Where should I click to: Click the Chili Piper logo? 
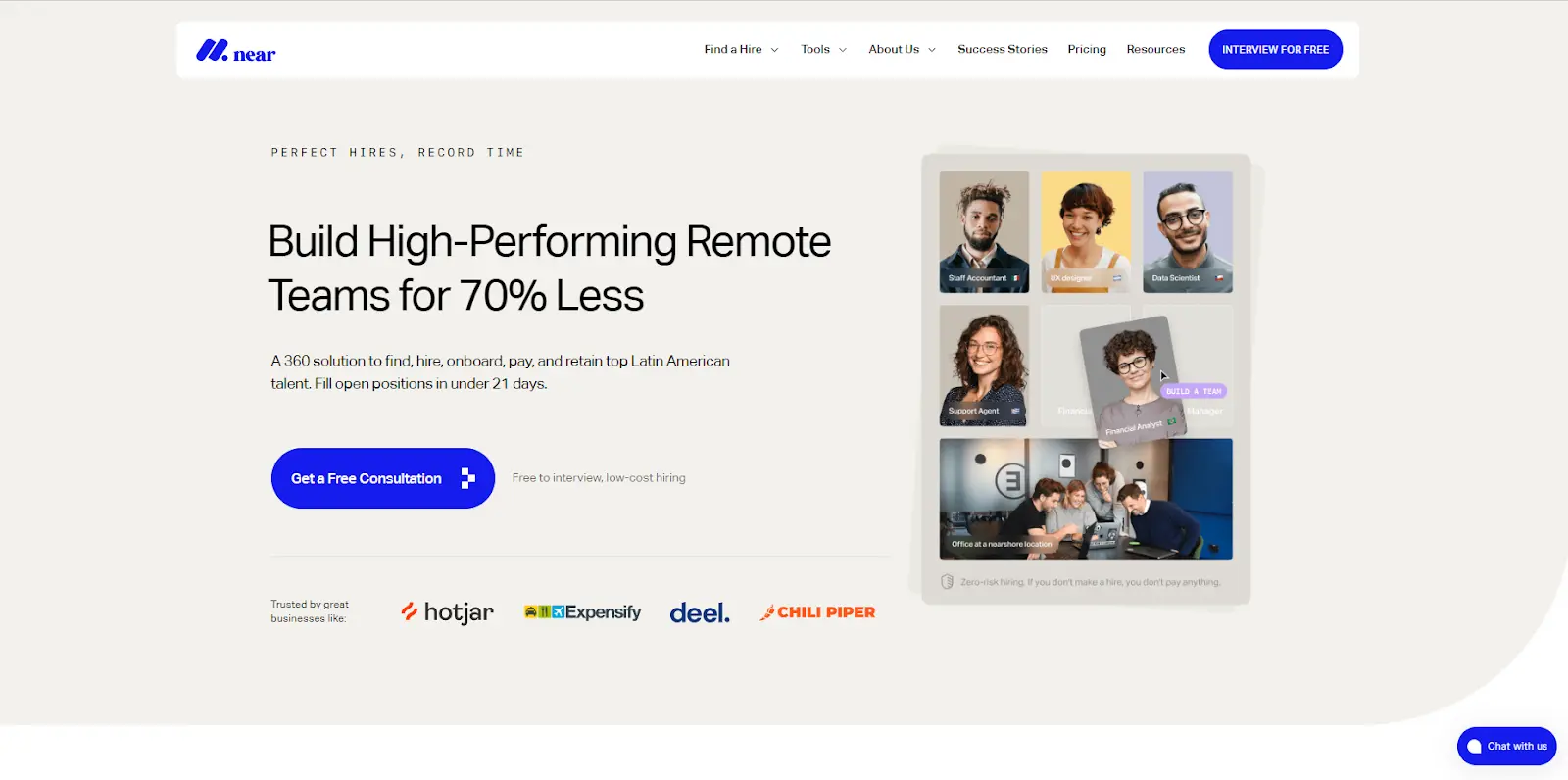(817, 612)
